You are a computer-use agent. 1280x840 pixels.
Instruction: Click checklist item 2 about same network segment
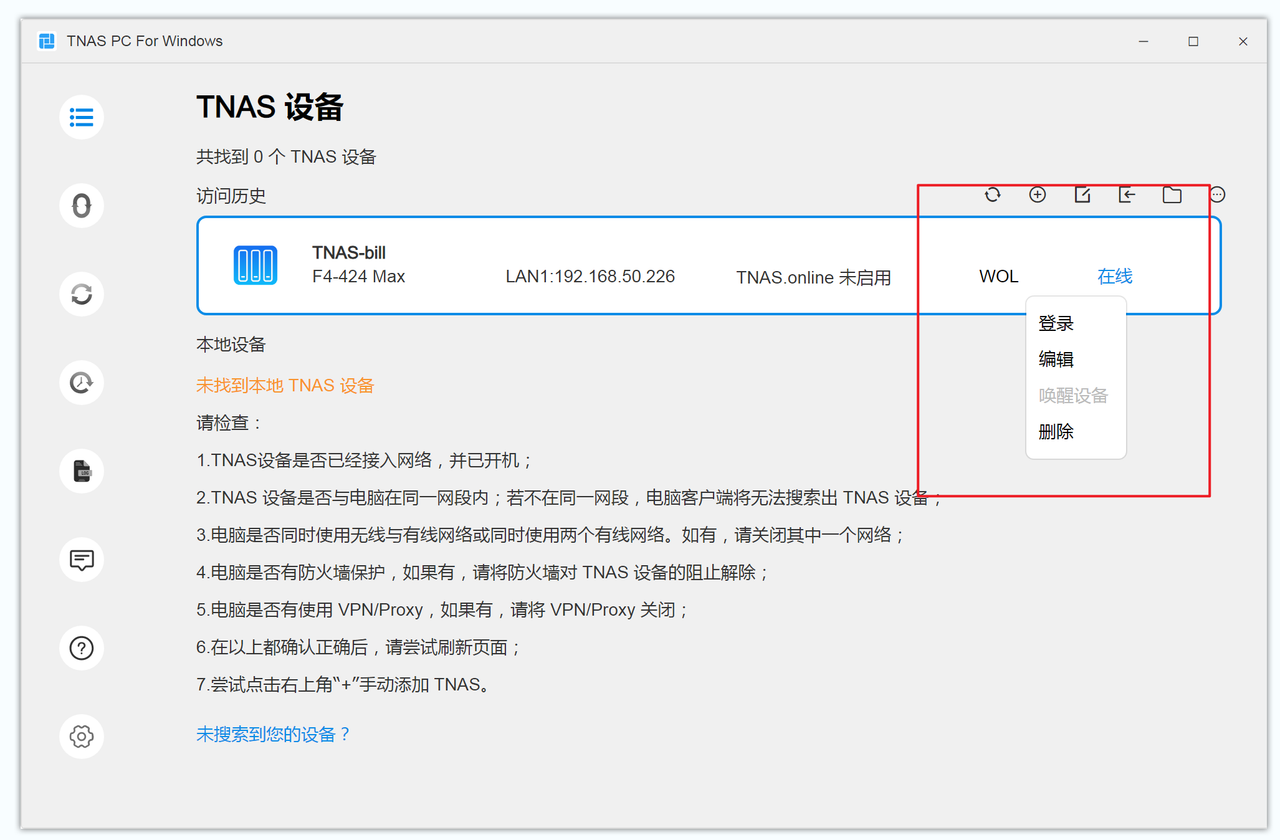570,497
